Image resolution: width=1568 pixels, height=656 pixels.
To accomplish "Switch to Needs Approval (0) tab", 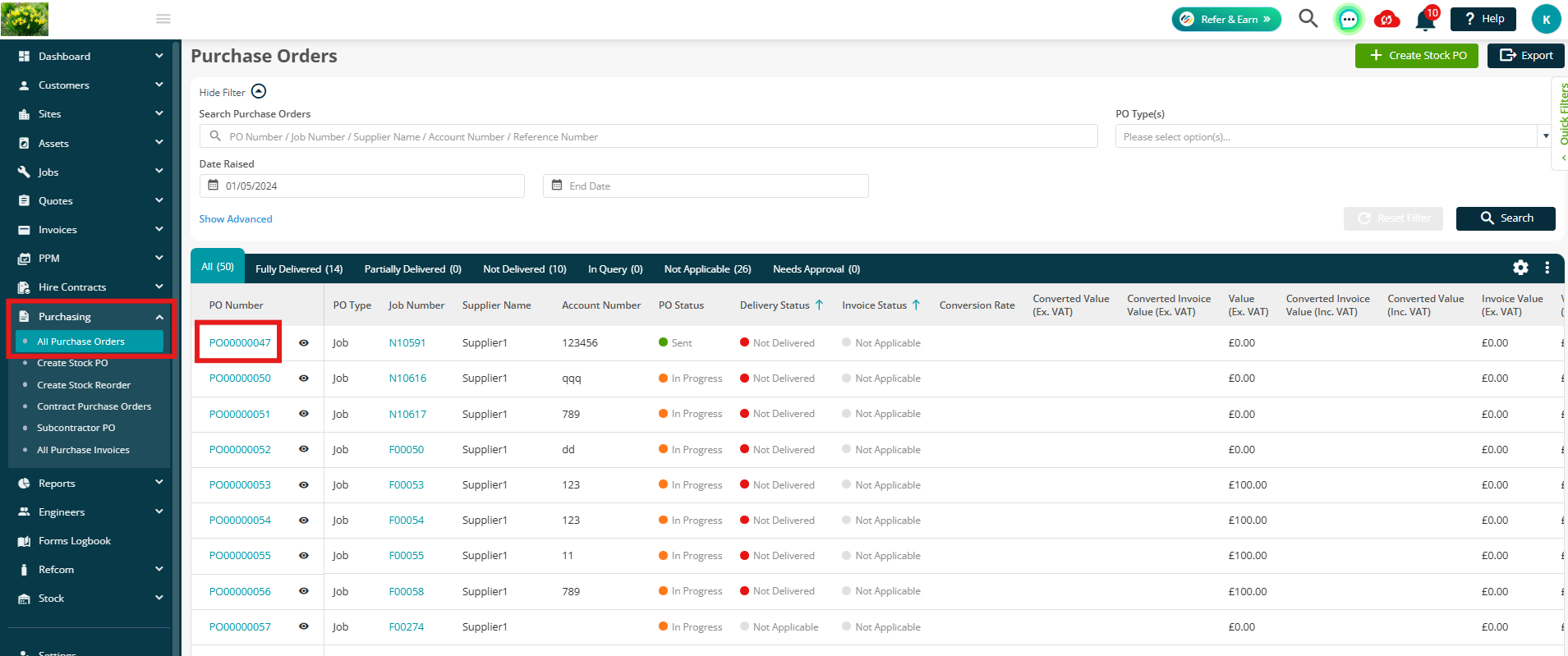I will coord(816,268).
